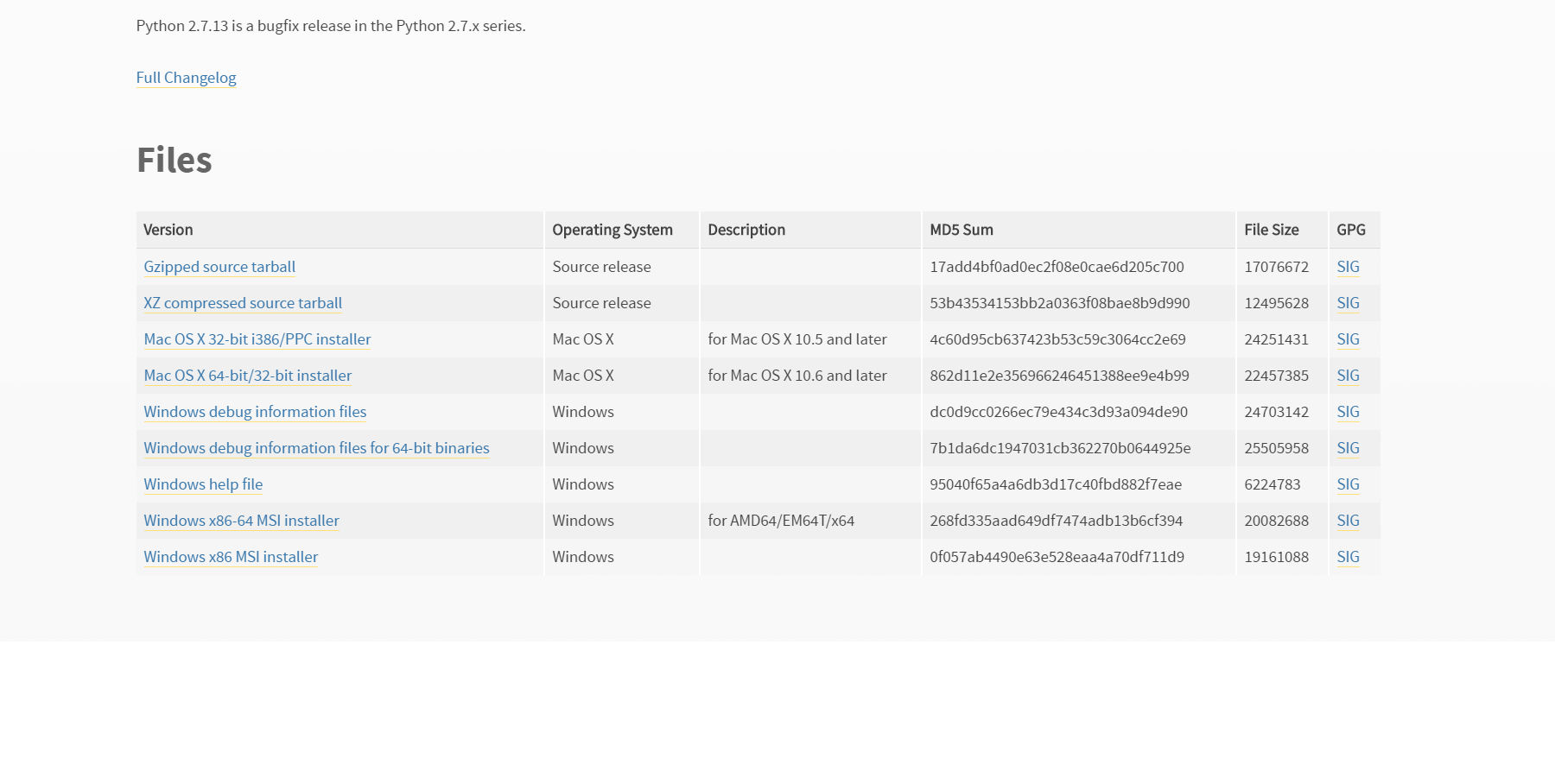The image size is (1555, 784).
Task: Click MD5 sum 95040f65a4a6db3d17c40fbd882f7eae
Action: (x=1056, y=484)
